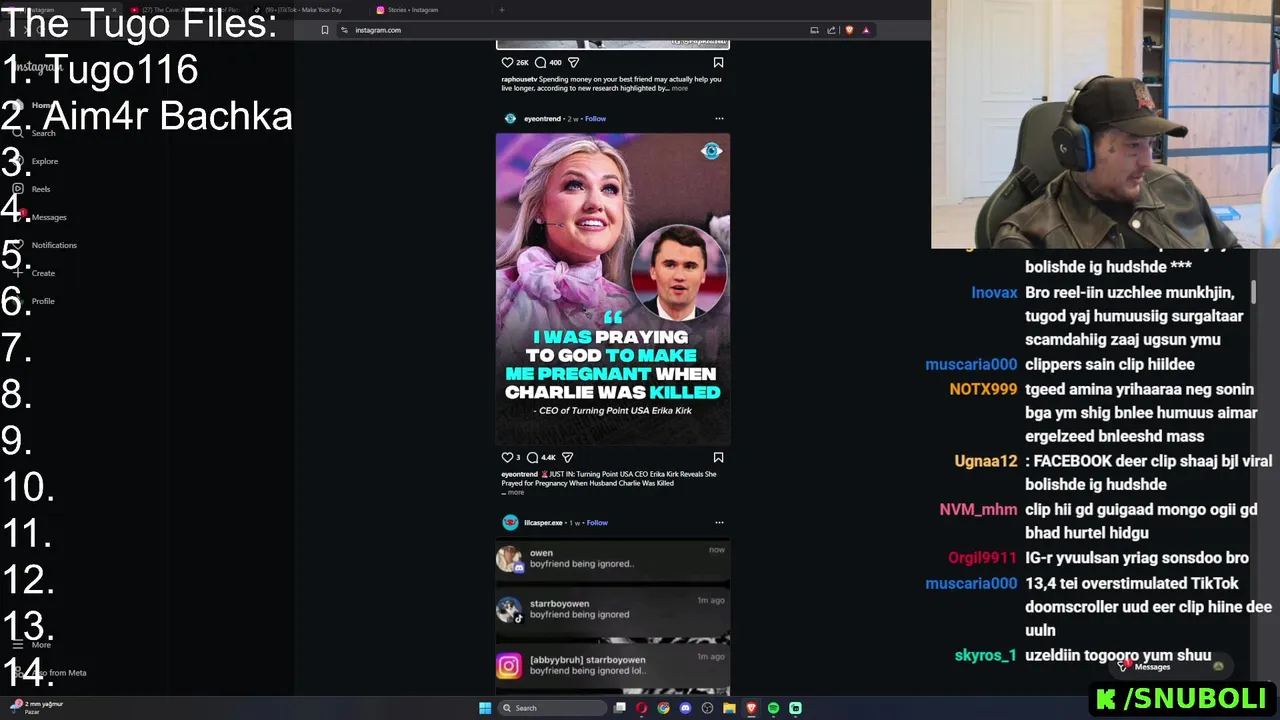Like the raphousetv post showing 26K likes
Image resolution: width=1280 pixels, height=720 pixels.
pyautogui.click(x=507, y=62)
